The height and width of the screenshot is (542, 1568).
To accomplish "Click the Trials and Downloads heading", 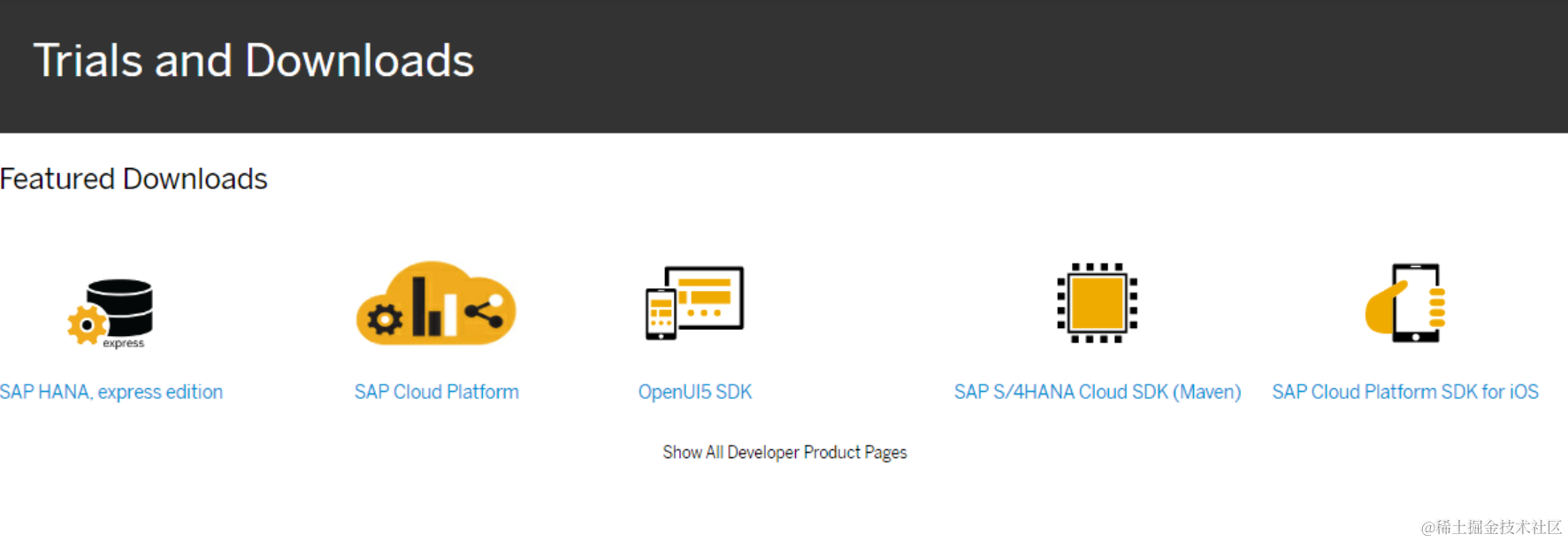I will [x=254, y=61].
